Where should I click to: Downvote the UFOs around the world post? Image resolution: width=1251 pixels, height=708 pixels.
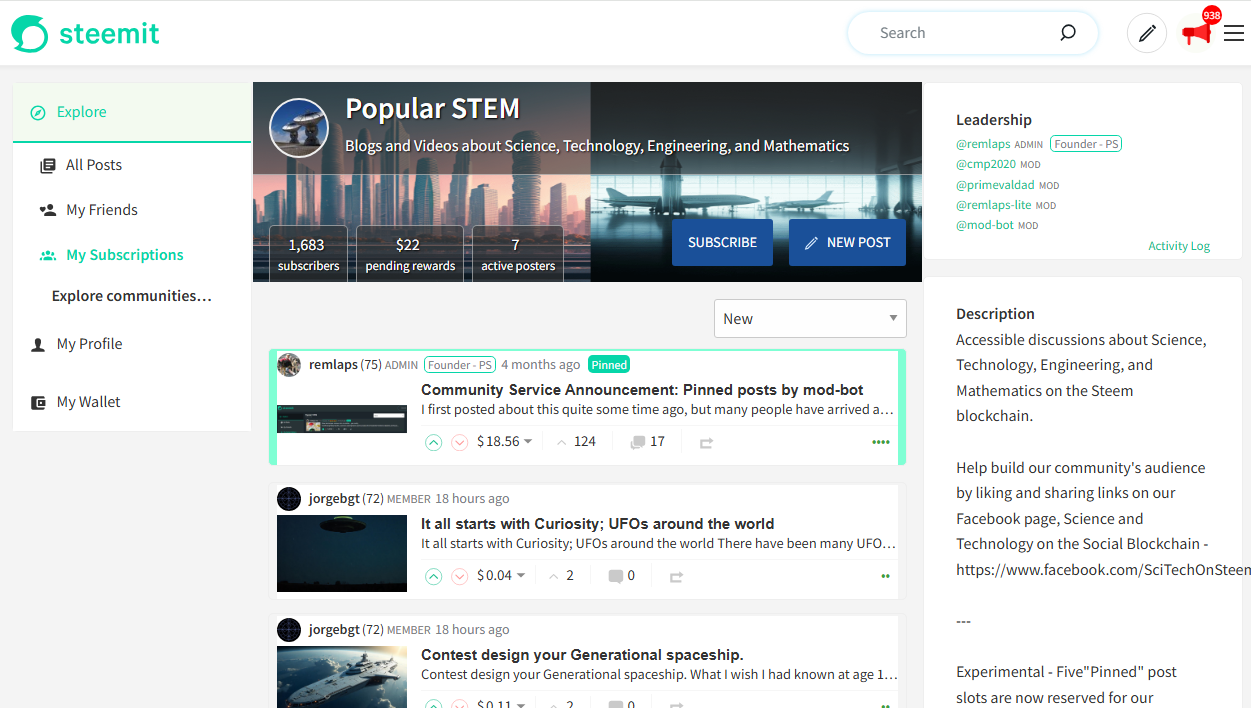pyautogui.click(x=459, y=576)
